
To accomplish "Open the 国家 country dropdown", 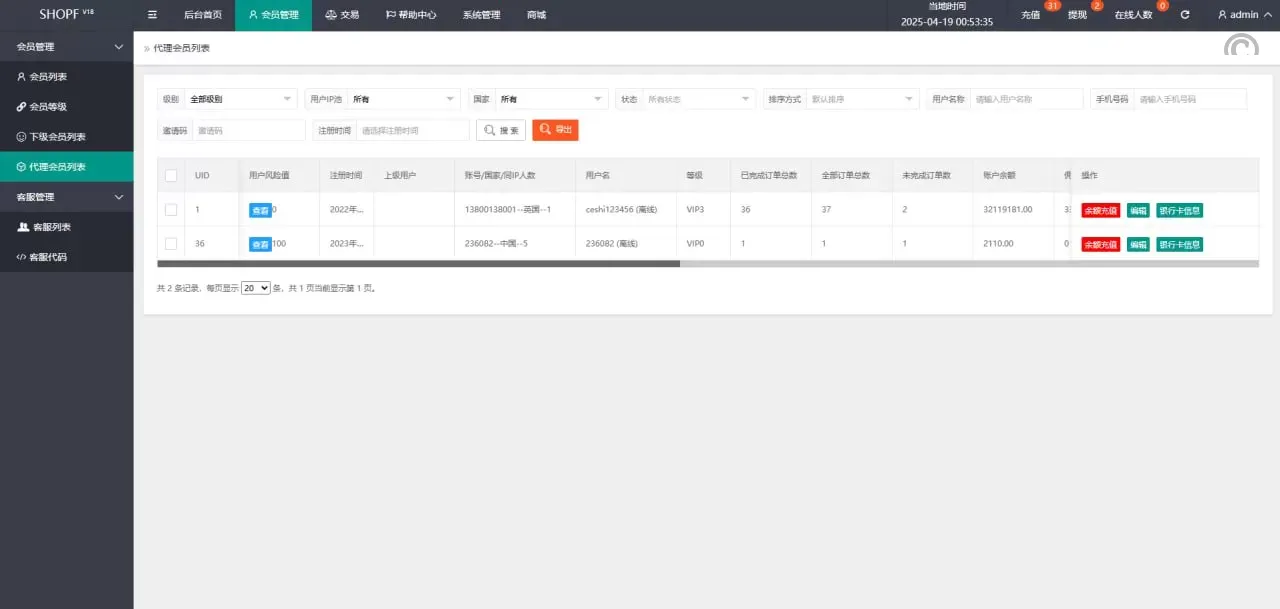I will [x=551, y=99].
